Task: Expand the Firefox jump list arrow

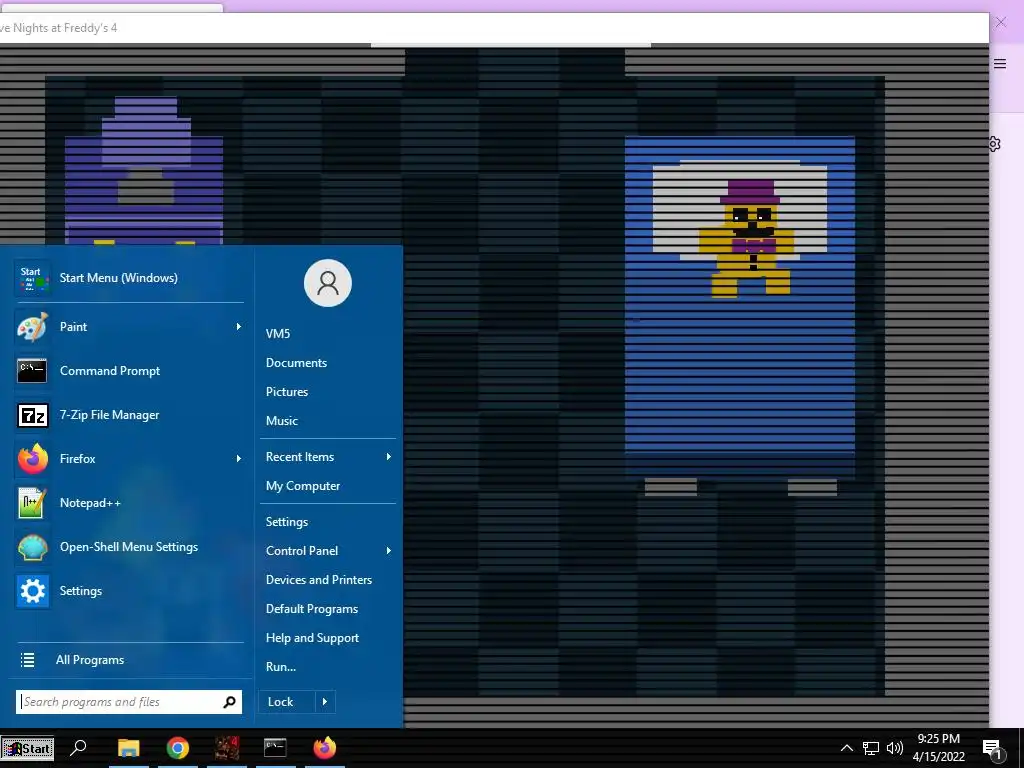Action: pyautogui.click(x=238, y=458)
